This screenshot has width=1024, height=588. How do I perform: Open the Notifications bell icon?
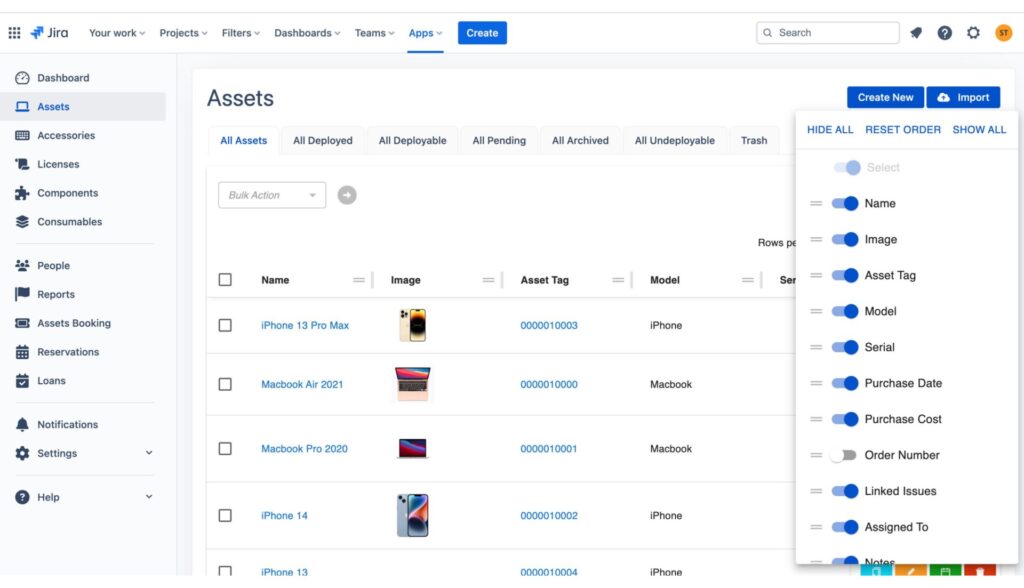[23, 424]
